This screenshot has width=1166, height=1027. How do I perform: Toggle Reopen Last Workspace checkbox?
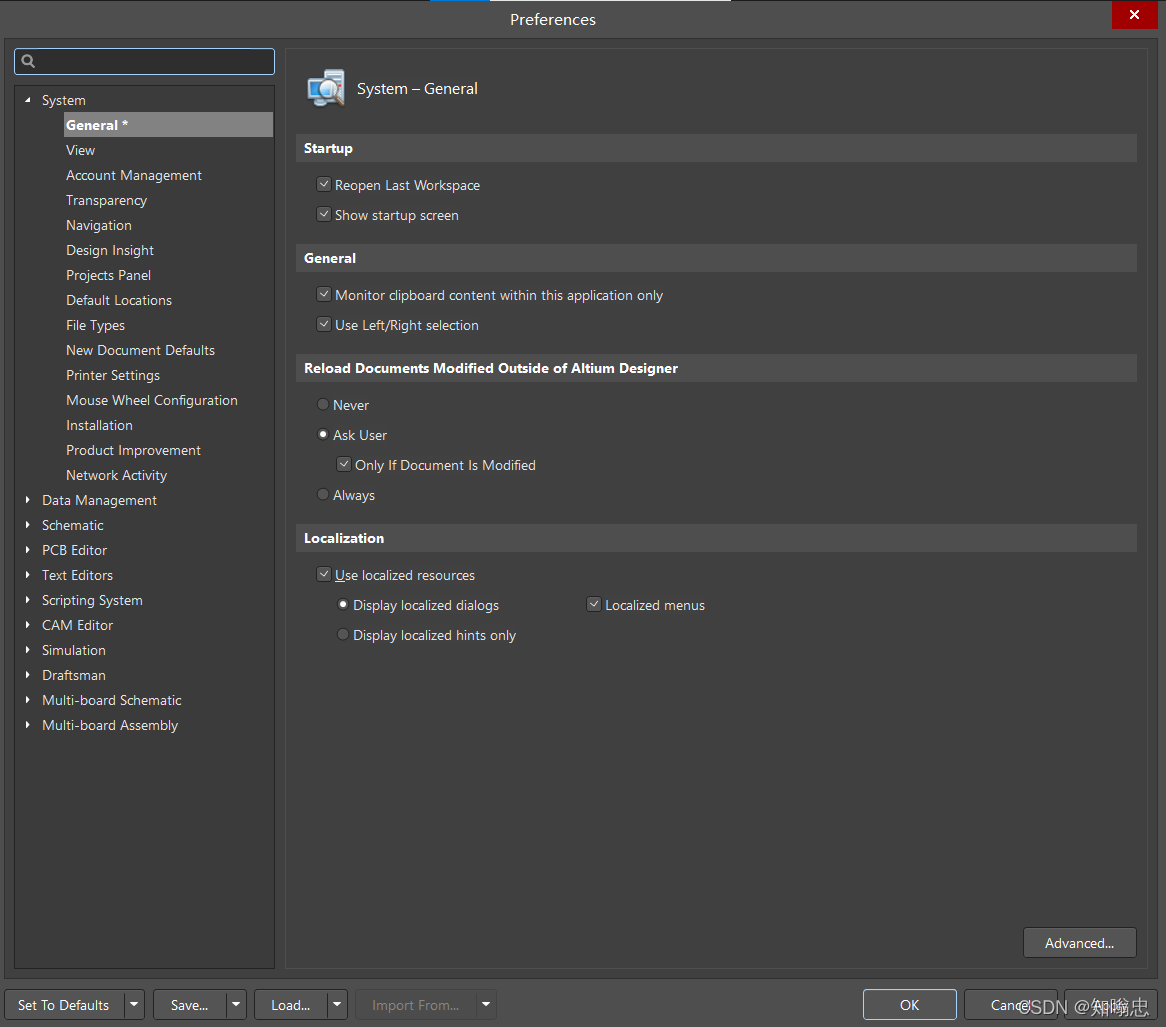click(323, 184)
